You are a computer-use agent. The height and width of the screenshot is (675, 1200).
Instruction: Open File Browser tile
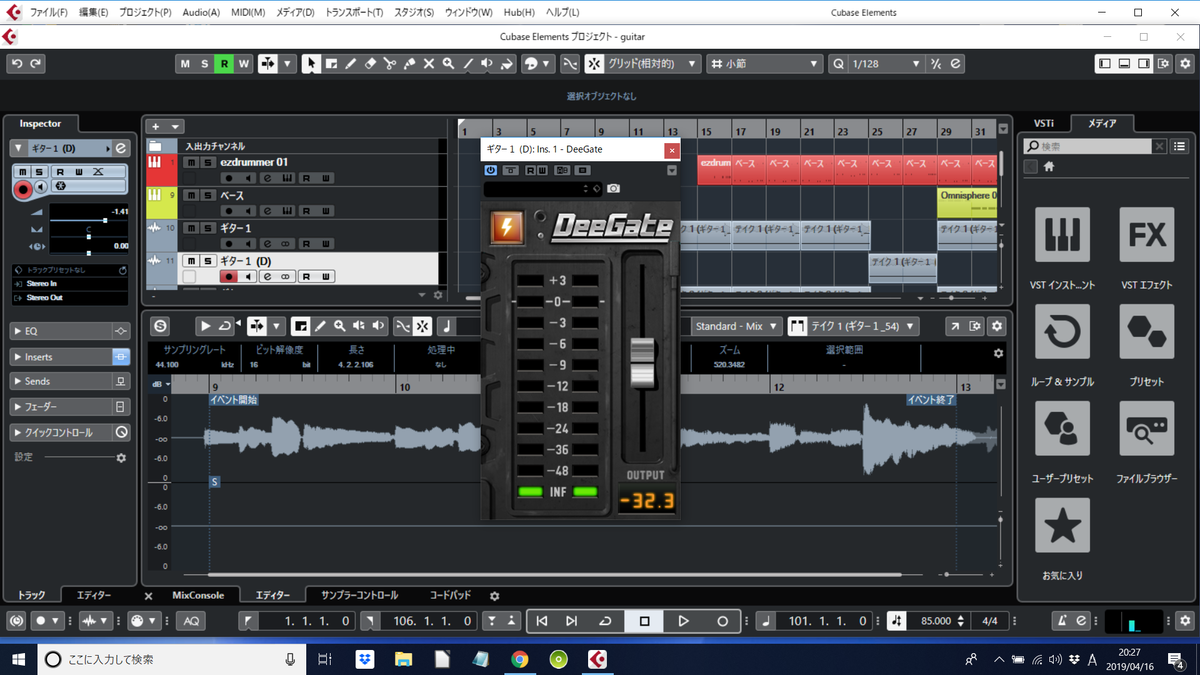[x=1146, y=429]
